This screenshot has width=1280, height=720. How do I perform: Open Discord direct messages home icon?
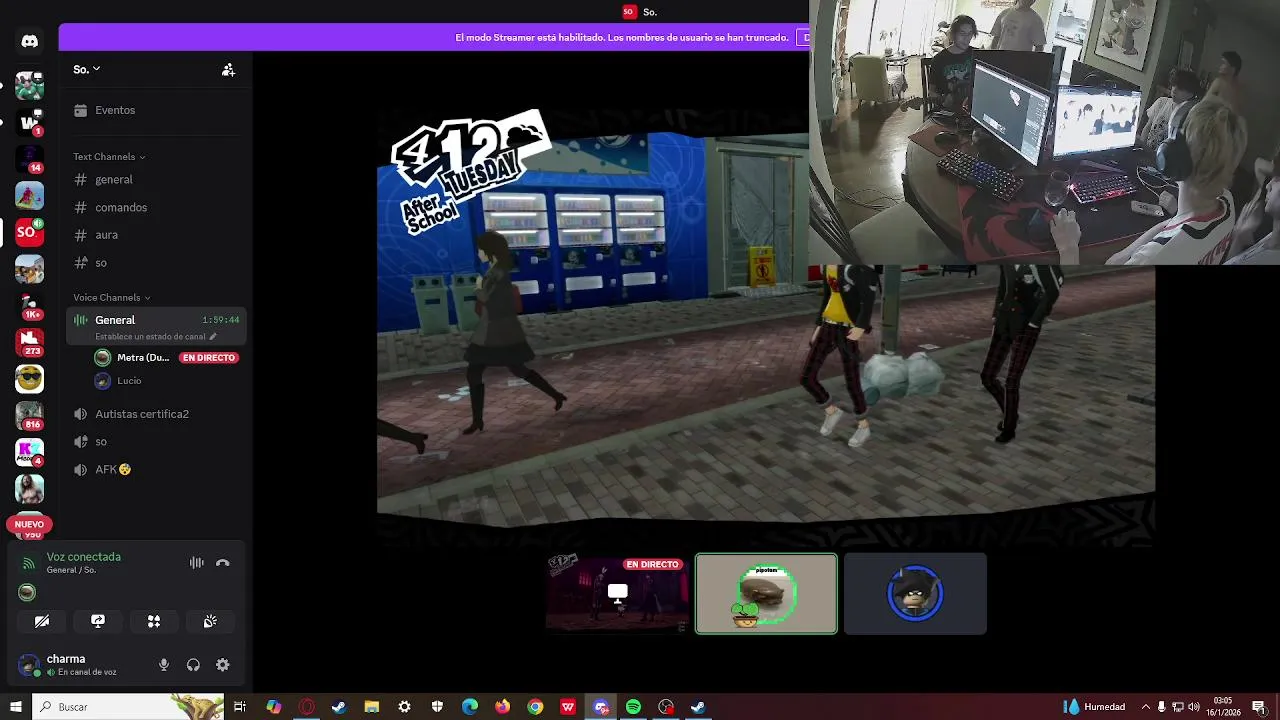pyautogui.click(x=29, y=41)
